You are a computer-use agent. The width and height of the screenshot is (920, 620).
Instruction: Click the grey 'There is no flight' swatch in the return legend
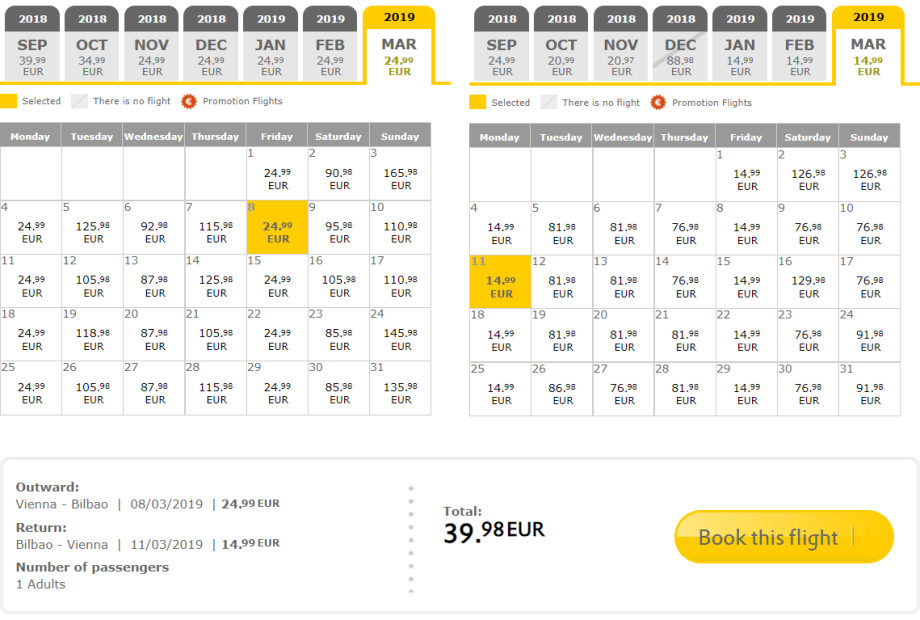tap(549, 102)
